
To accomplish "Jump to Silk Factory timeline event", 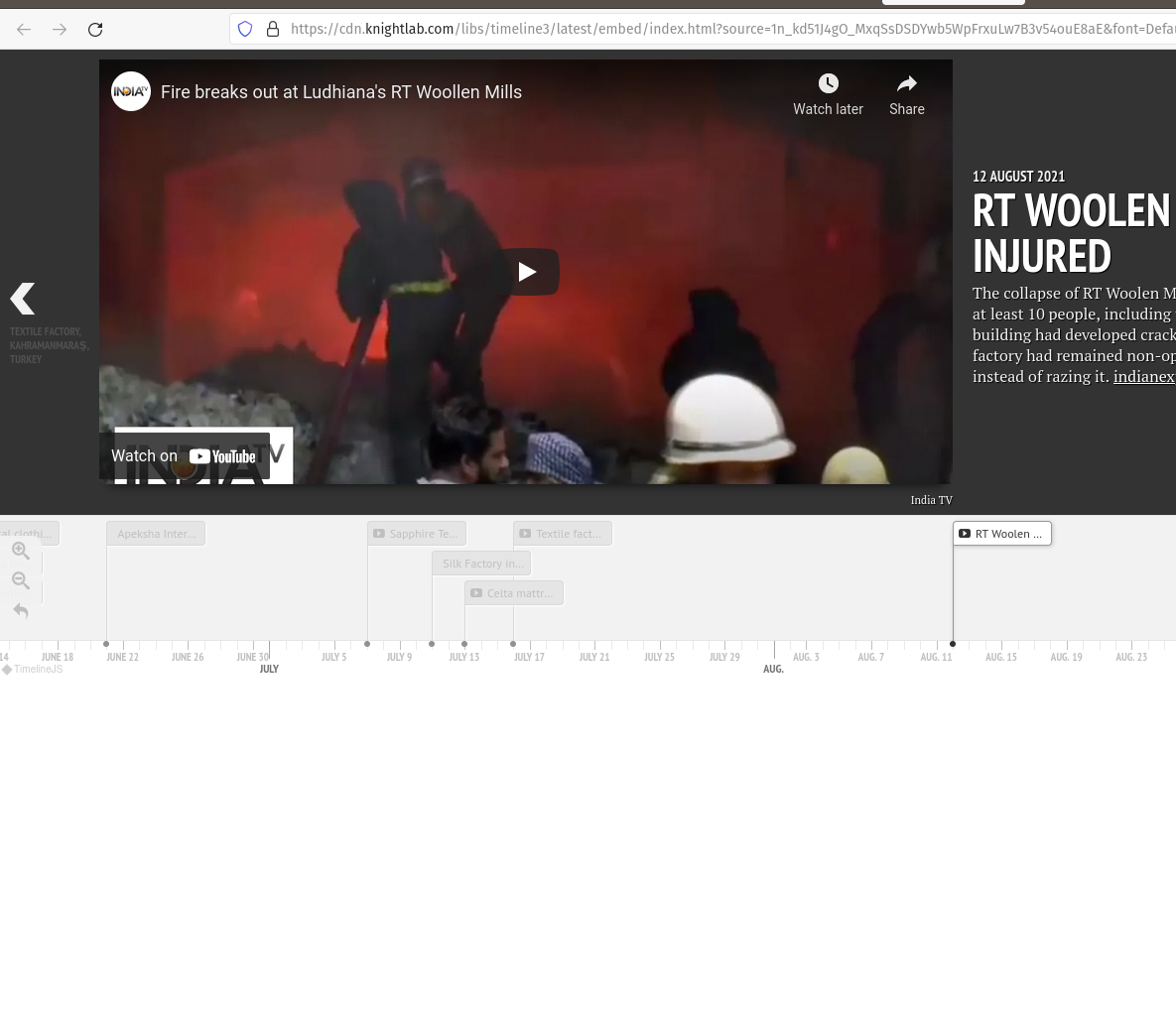I will [x=481, y=564].
